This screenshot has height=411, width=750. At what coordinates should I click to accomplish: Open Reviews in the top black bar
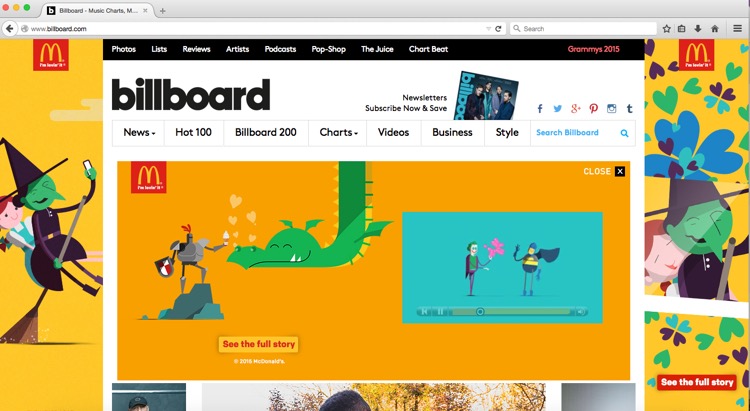(196, 49)
